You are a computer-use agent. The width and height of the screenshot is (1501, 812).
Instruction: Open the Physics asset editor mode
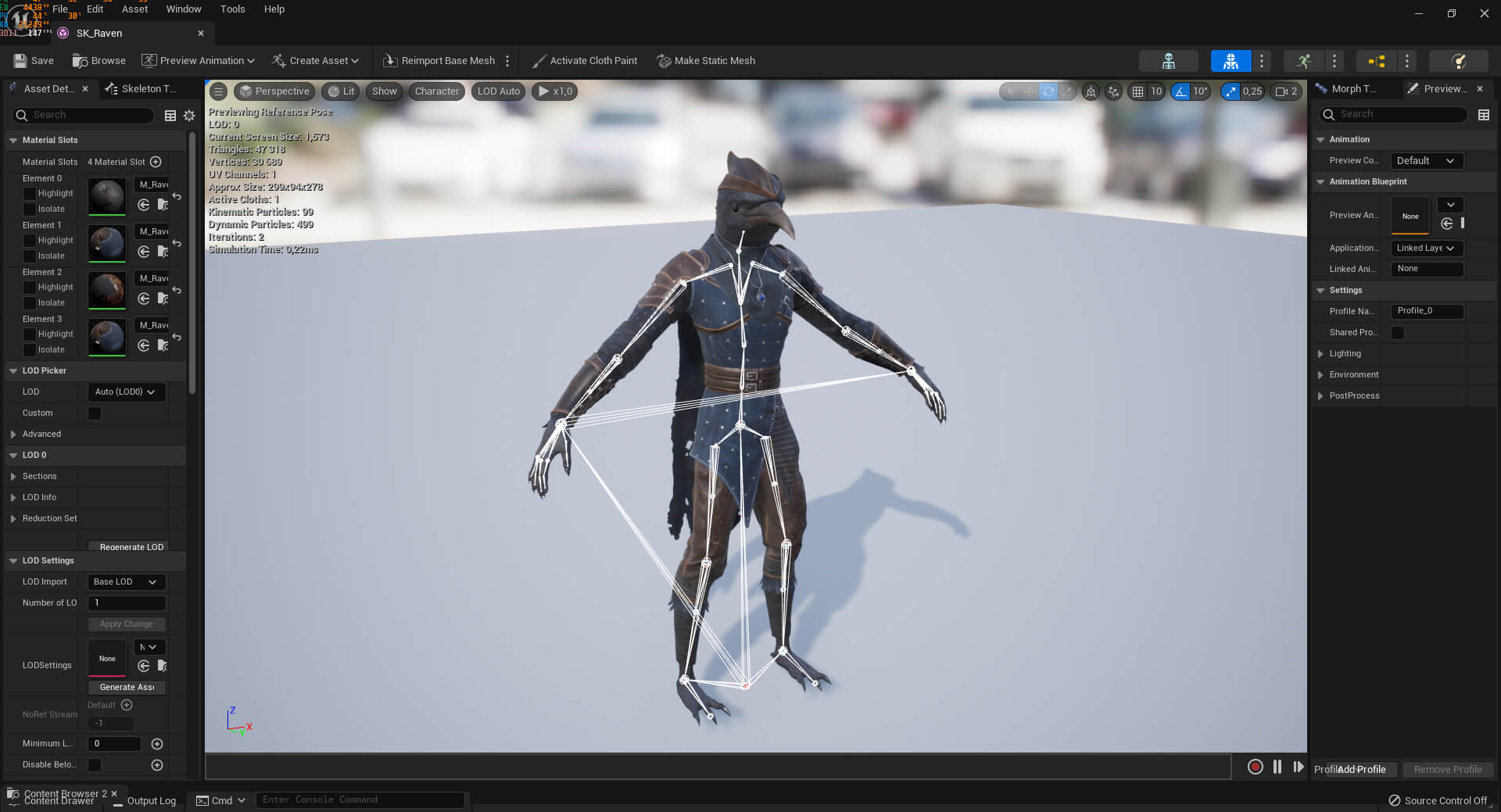1458,61
